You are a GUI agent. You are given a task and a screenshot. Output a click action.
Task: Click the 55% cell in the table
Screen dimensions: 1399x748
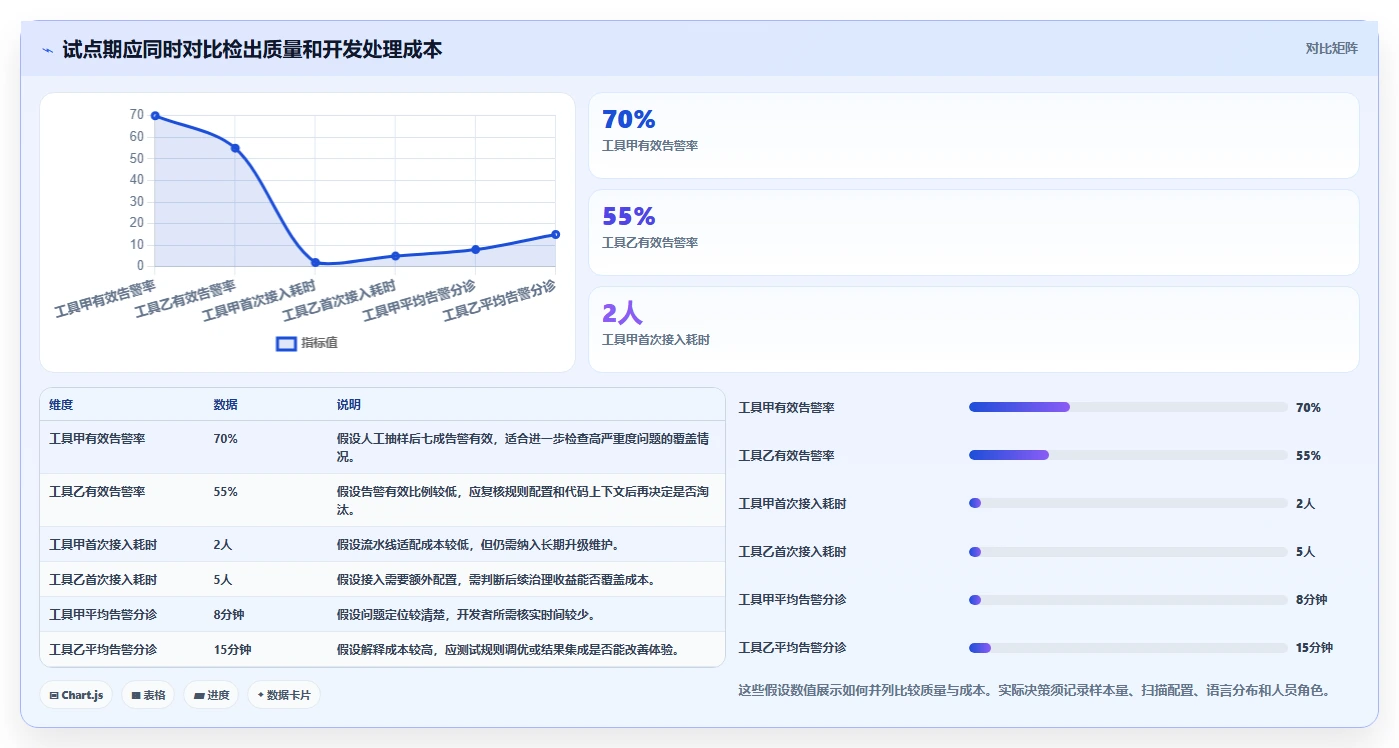pyautogui.click(x=225, y=492)
